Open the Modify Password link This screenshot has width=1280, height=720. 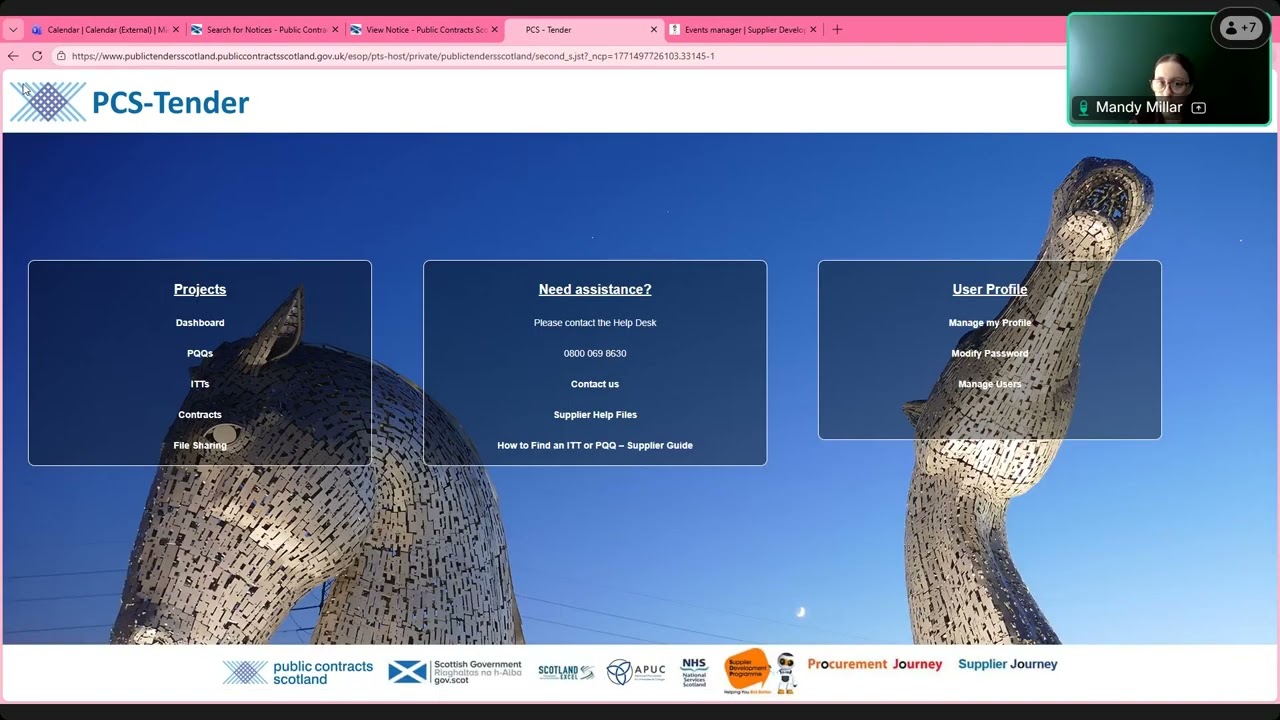pyautogui.click(x=990, y=353)
